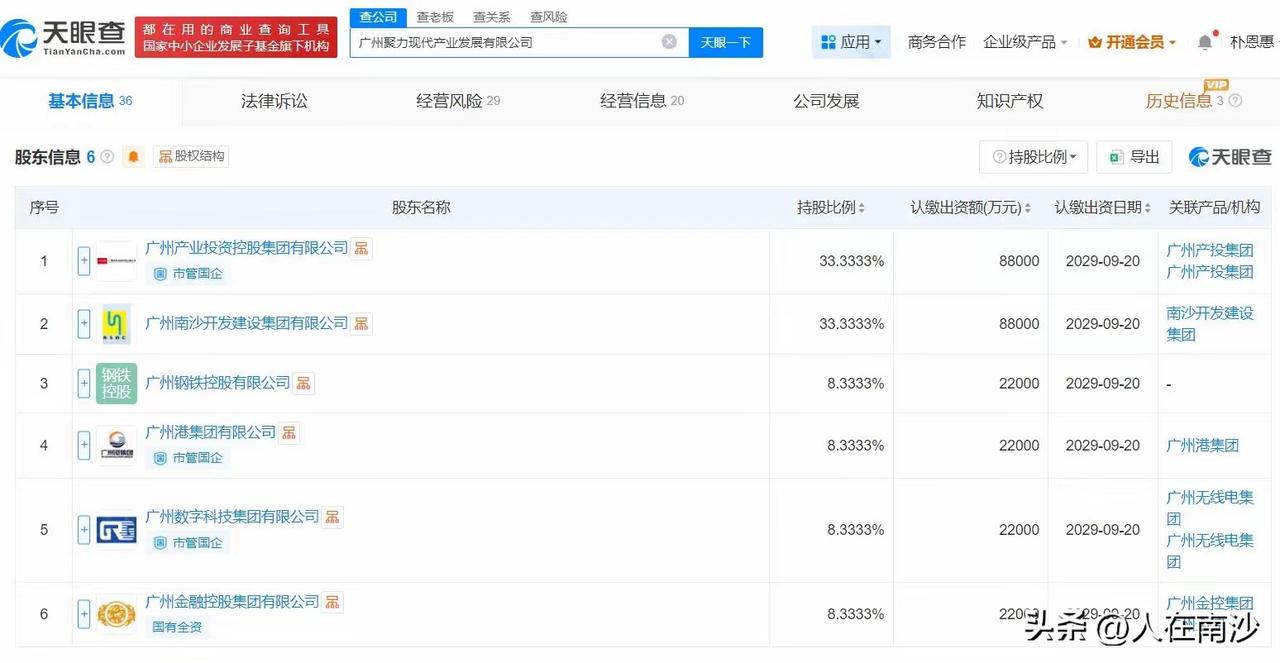The height and width of the screenshot is (663, 1280).
Task: Open the 经营风险 tab
Action: coord(458,101)
